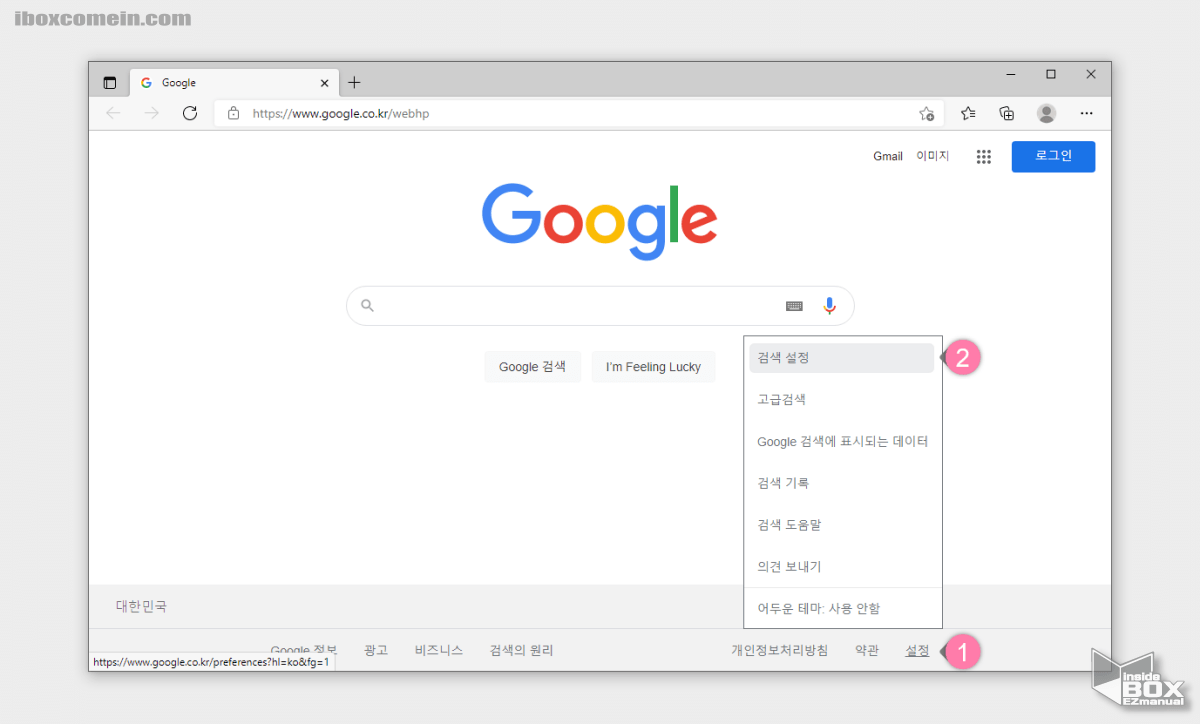Screen dimensions: 1200x724
Task: Choose 검색 설정 from the menu
Action: [x=841, y=358]
